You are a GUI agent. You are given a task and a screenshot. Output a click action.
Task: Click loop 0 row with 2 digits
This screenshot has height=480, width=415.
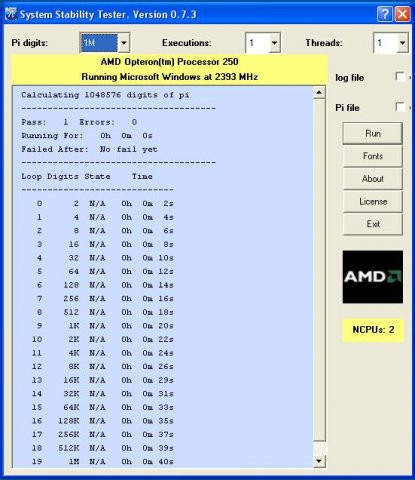(105, 204)
